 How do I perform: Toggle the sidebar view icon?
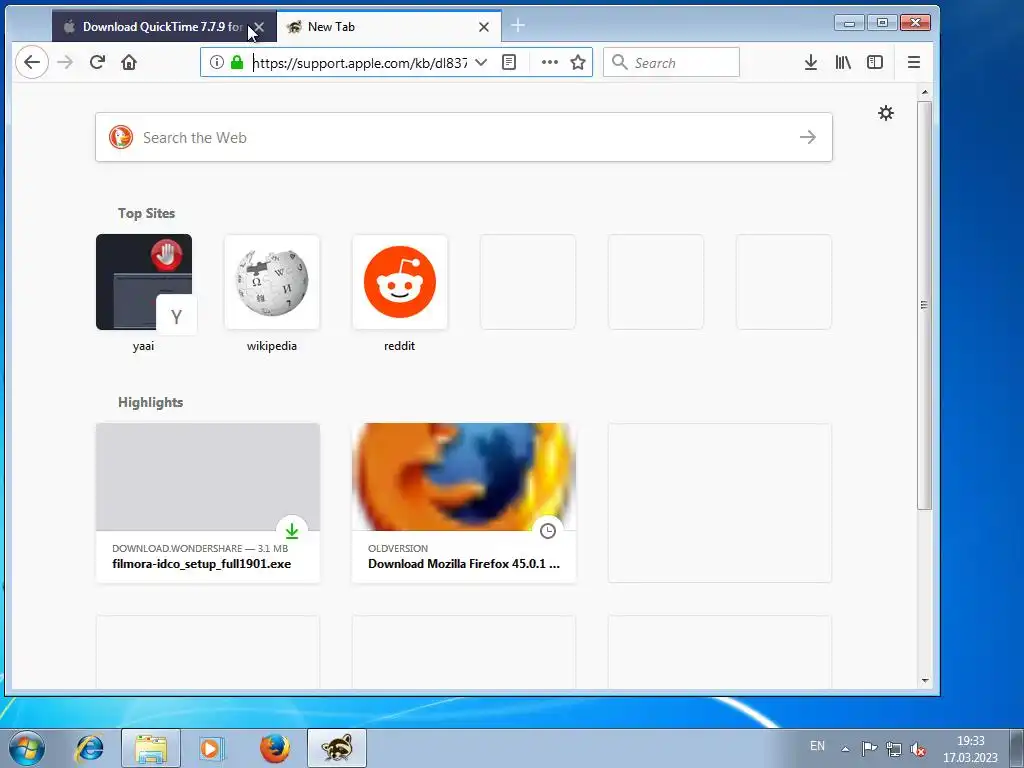875,63
